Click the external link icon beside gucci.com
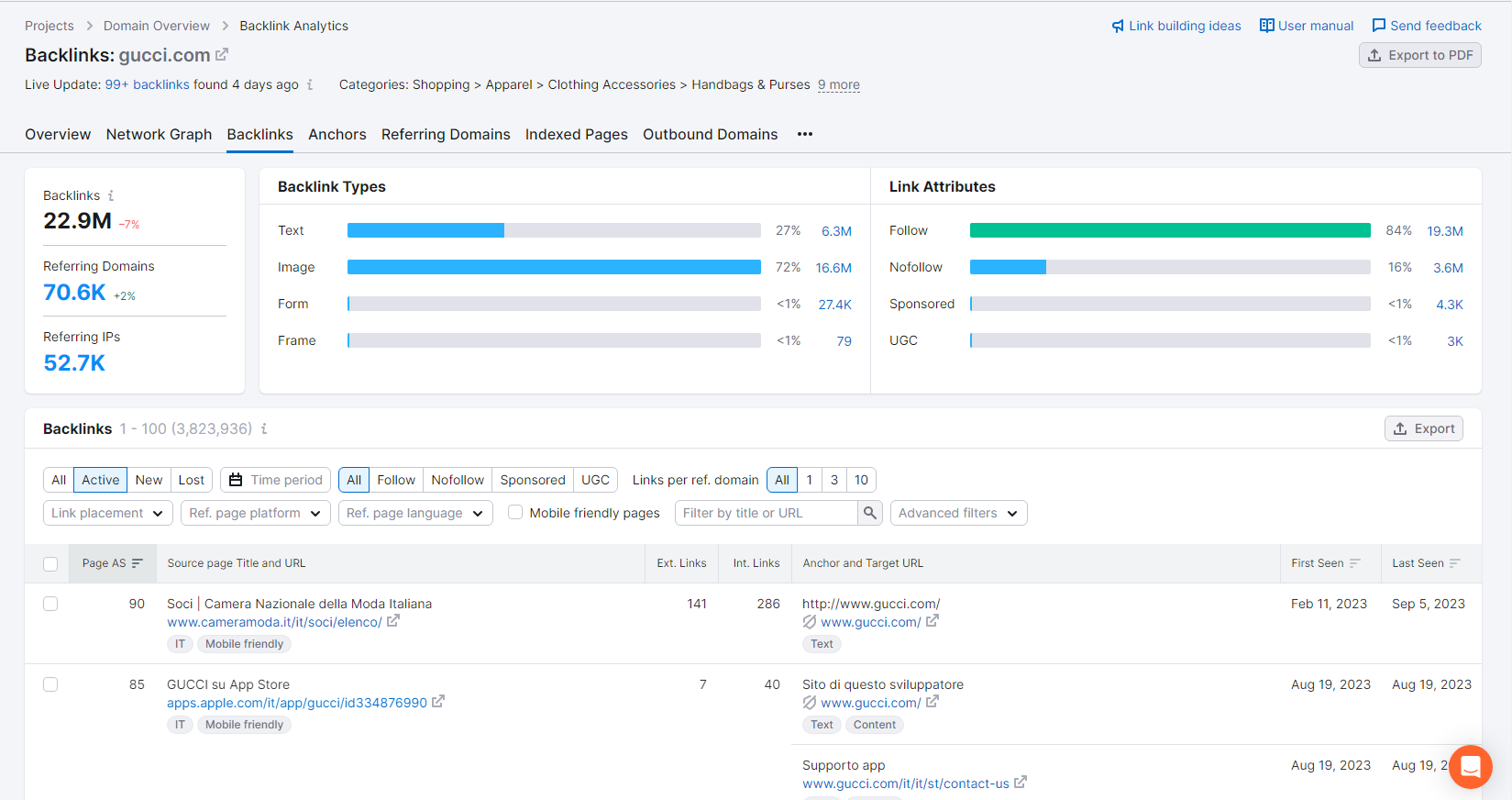This screenshot has width=1512, height=800. pyautogui.click(x=222, y=55)
